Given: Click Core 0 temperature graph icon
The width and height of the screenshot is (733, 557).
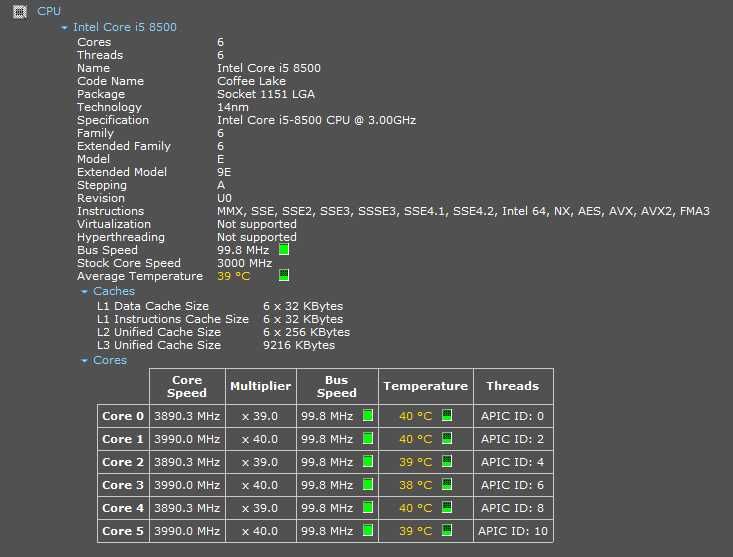Looking at the screenshot, I should (447, 415).
